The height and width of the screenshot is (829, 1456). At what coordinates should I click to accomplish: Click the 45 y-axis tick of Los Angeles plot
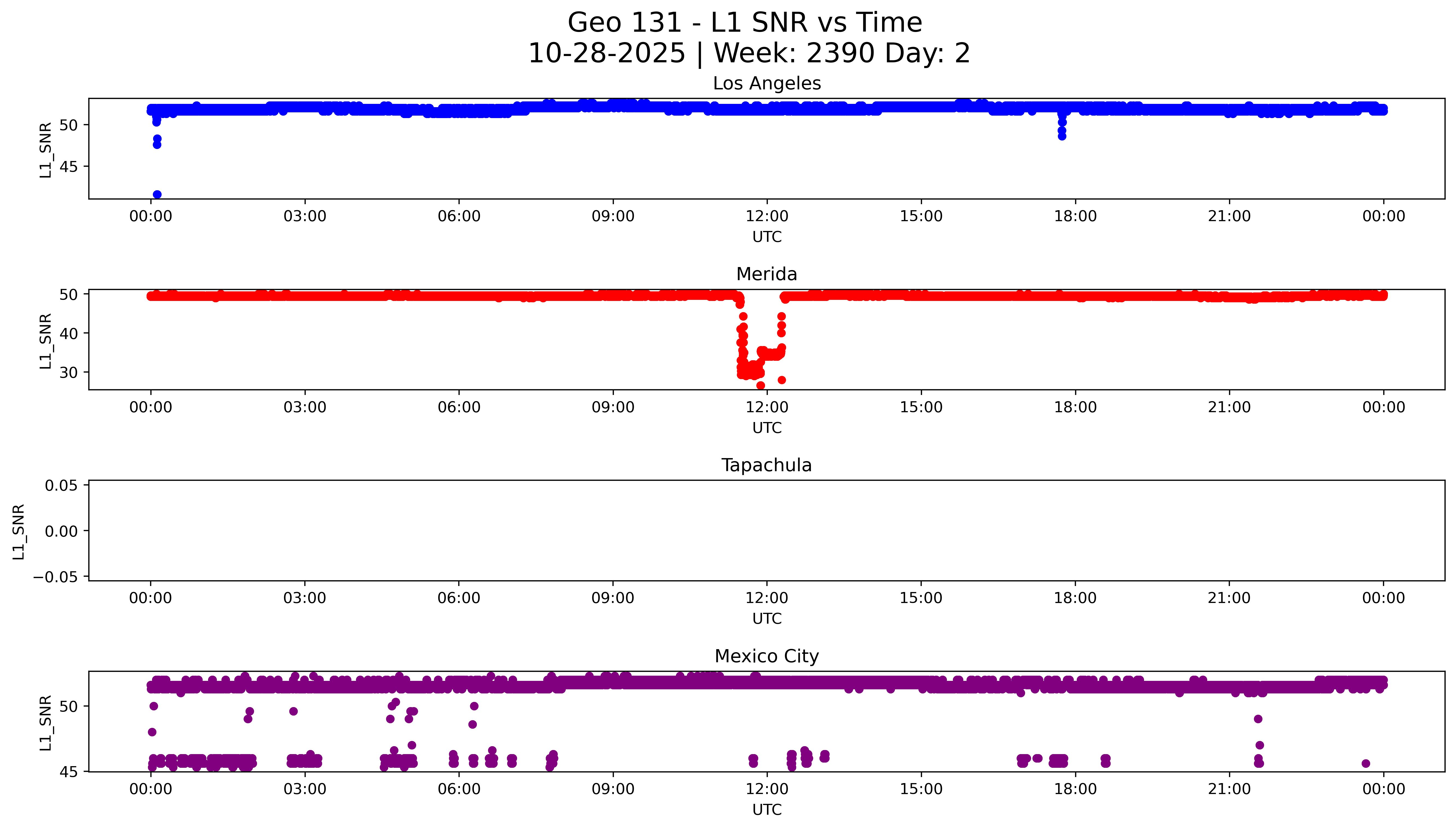point(68,167)
